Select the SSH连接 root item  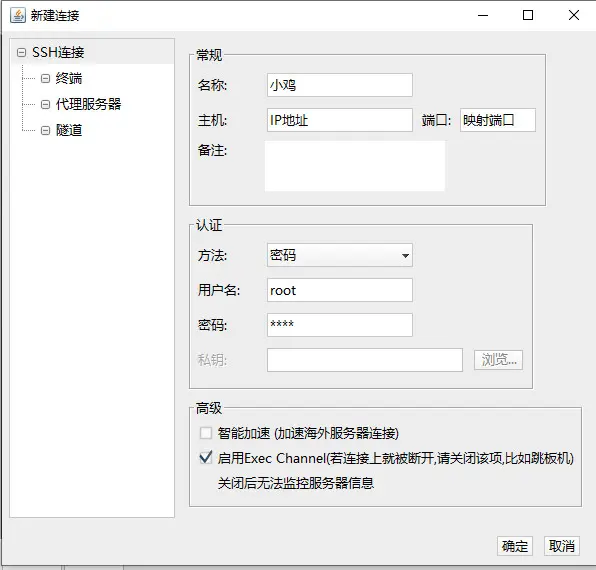point(58,52)
